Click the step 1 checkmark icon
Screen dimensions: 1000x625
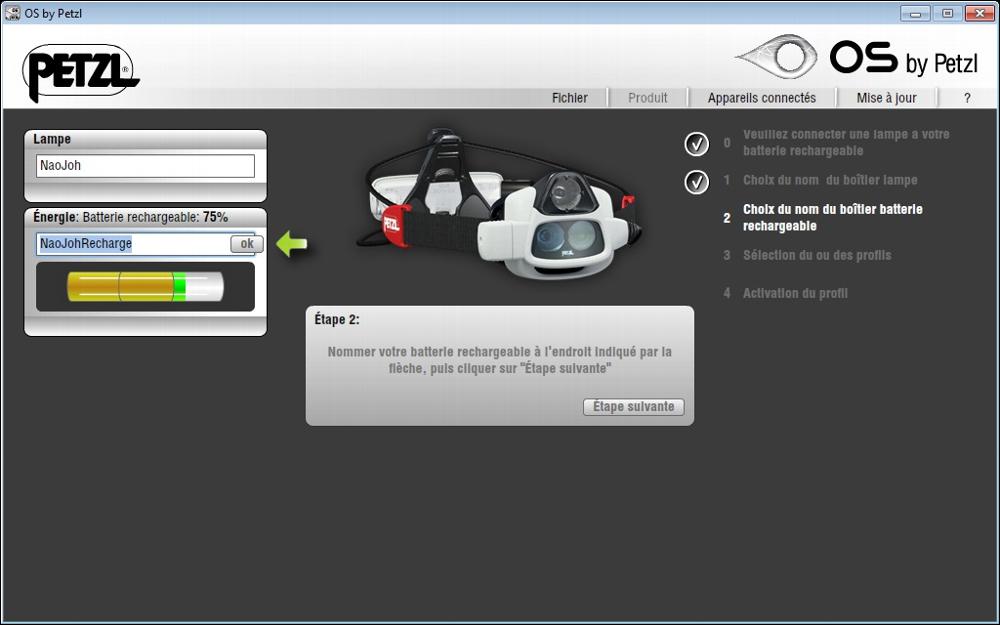coord(696,182)
